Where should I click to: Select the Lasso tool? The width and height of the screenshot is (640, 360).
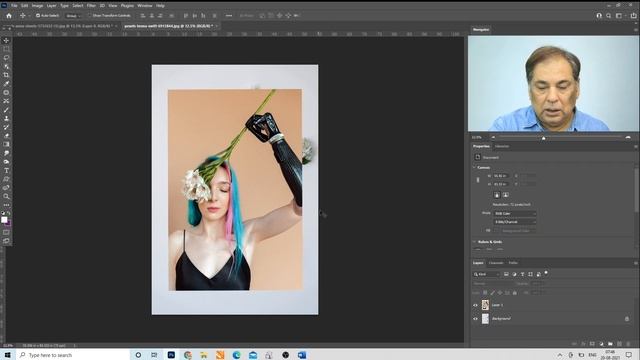click(x=6, y=58)
